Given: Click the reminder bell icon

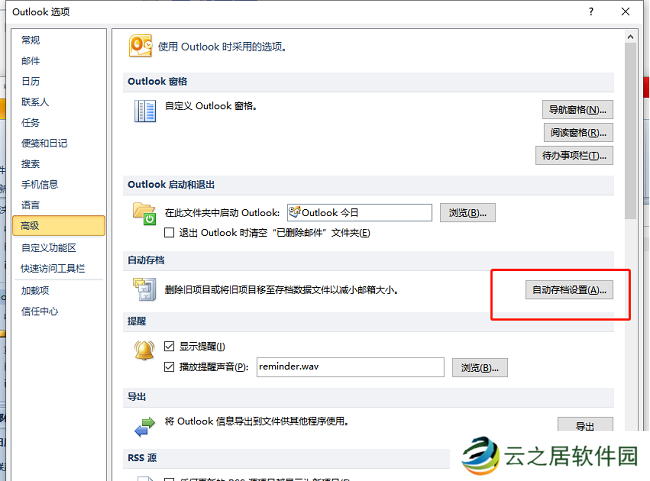Looking at the screenshot, I should (144, 350).
